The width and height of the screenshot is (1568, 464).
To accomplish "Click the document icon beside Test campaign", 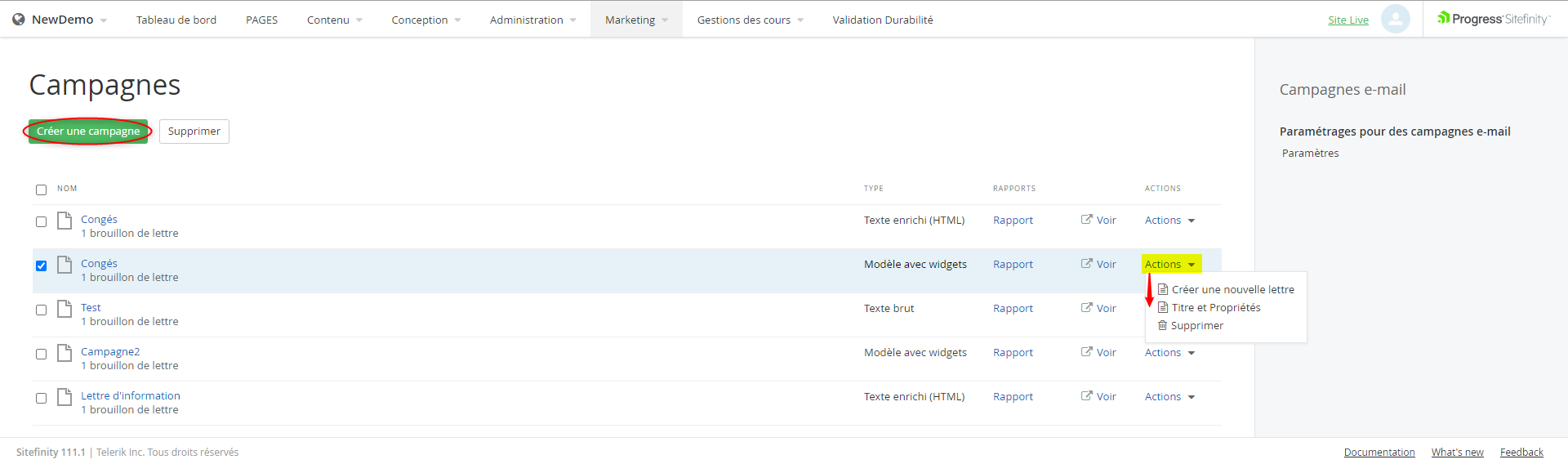I will 65,309.
